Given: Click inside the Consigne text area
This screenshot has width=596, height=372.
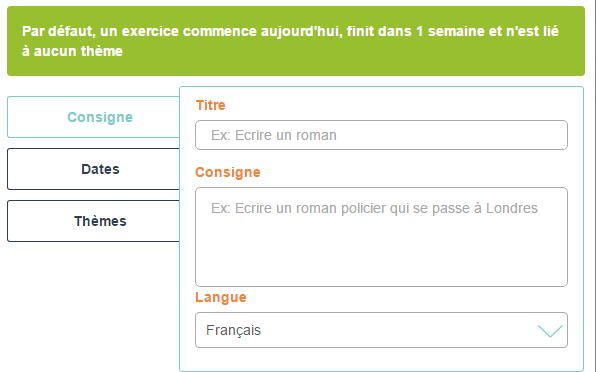Looking at the screenshot, I should point(381,237).
